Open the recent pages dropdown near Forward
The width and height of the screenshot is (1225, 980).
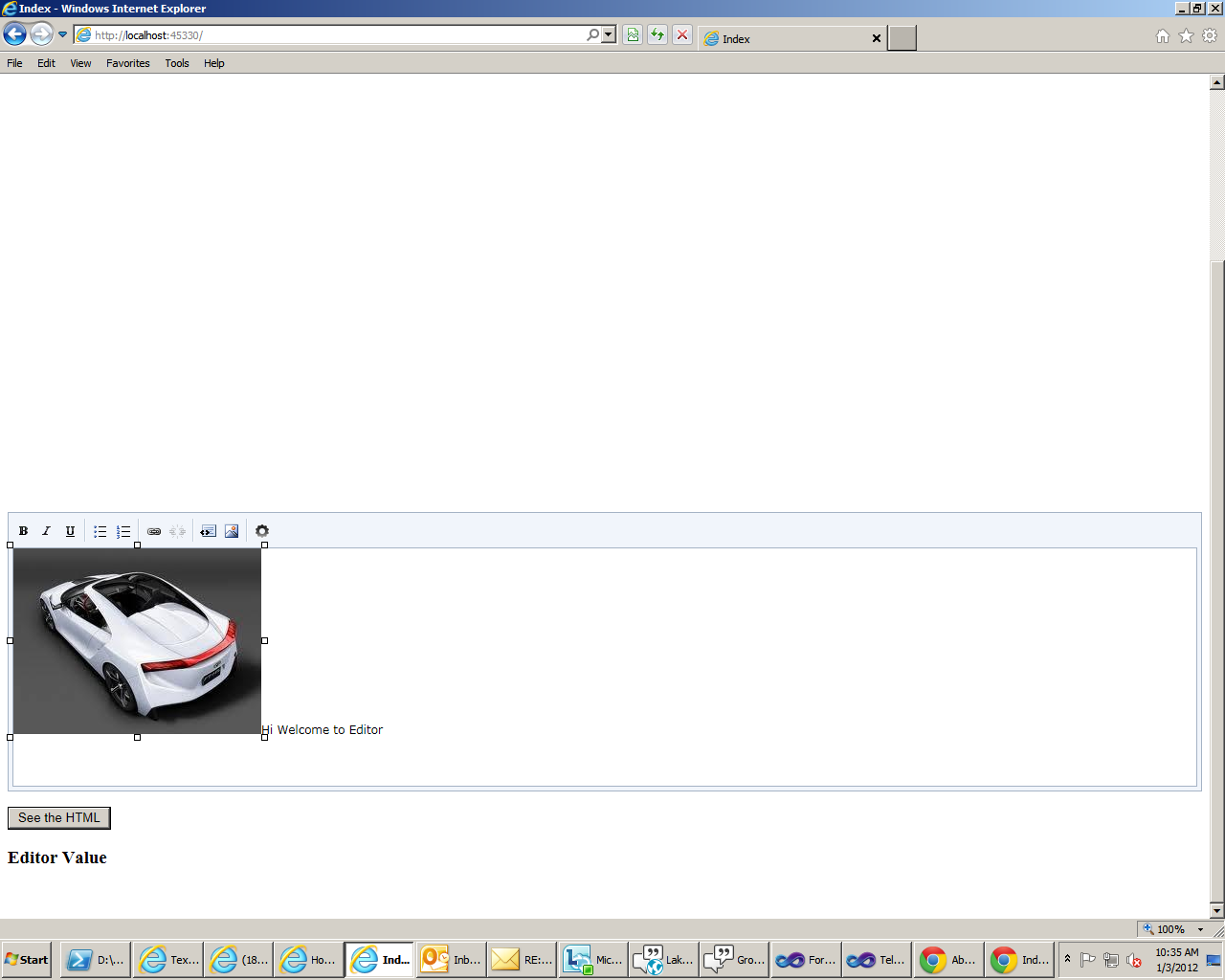[x=63, y=35]
